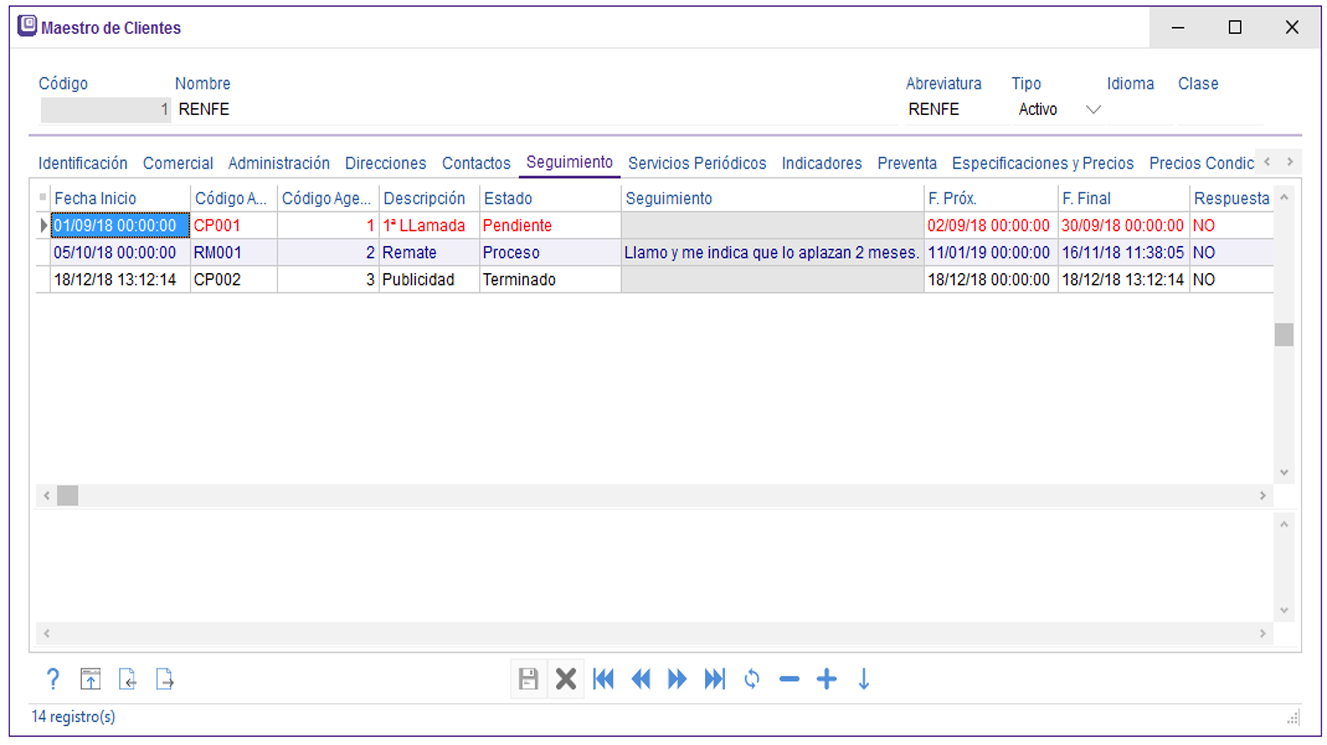This screenshot has height=745, width=1327.
Task: Open the Servicios Periódicos tab
Action: [697, 163]
